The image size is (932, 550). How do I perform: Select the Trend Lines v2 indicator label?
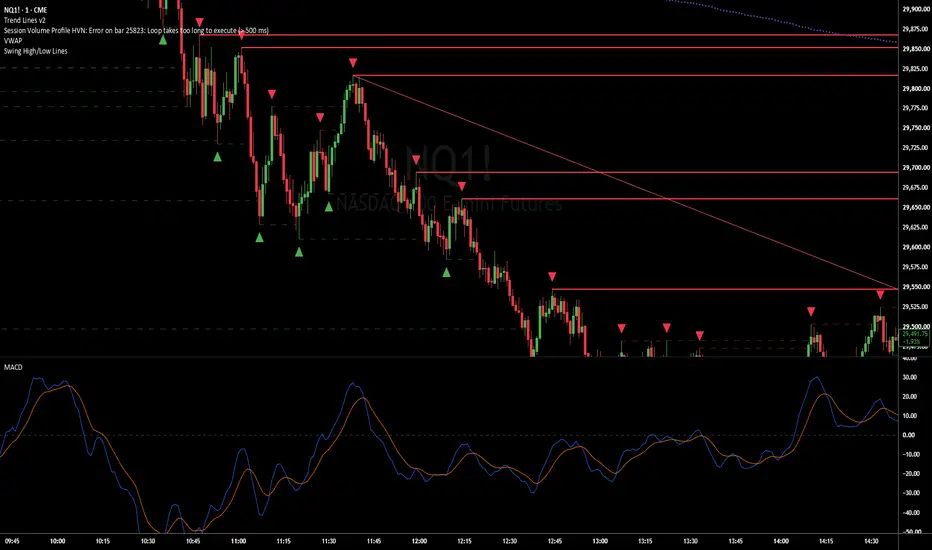(x=24, y=20)
